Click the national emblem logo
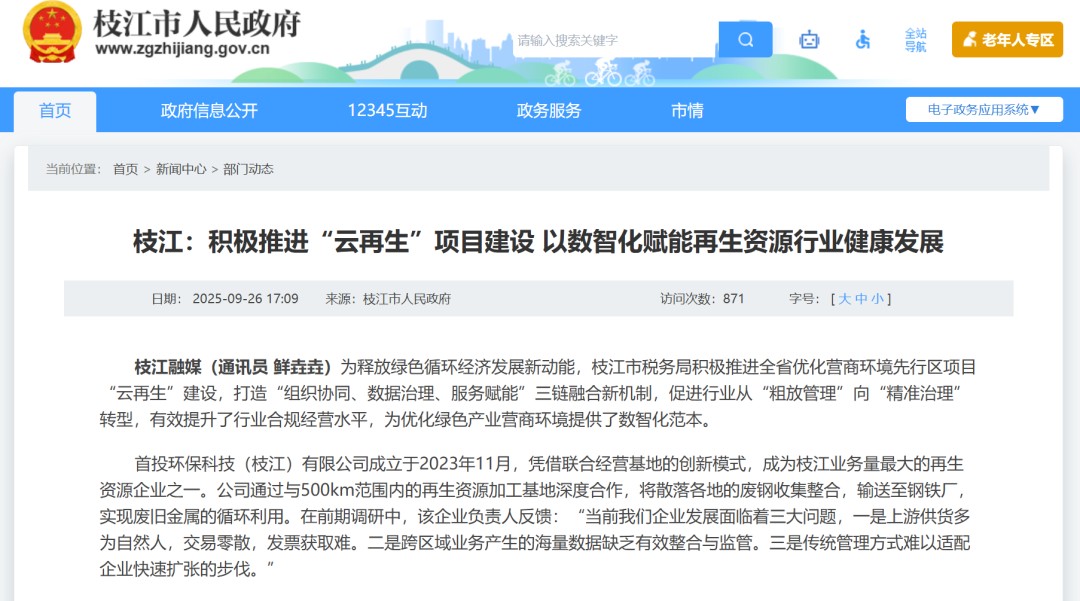1080x601 pixels. 52,33
